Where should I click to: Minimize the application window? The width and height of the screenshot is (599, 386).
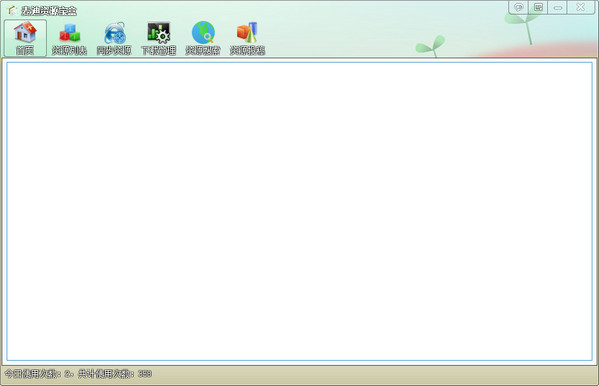tap(558, 7)
